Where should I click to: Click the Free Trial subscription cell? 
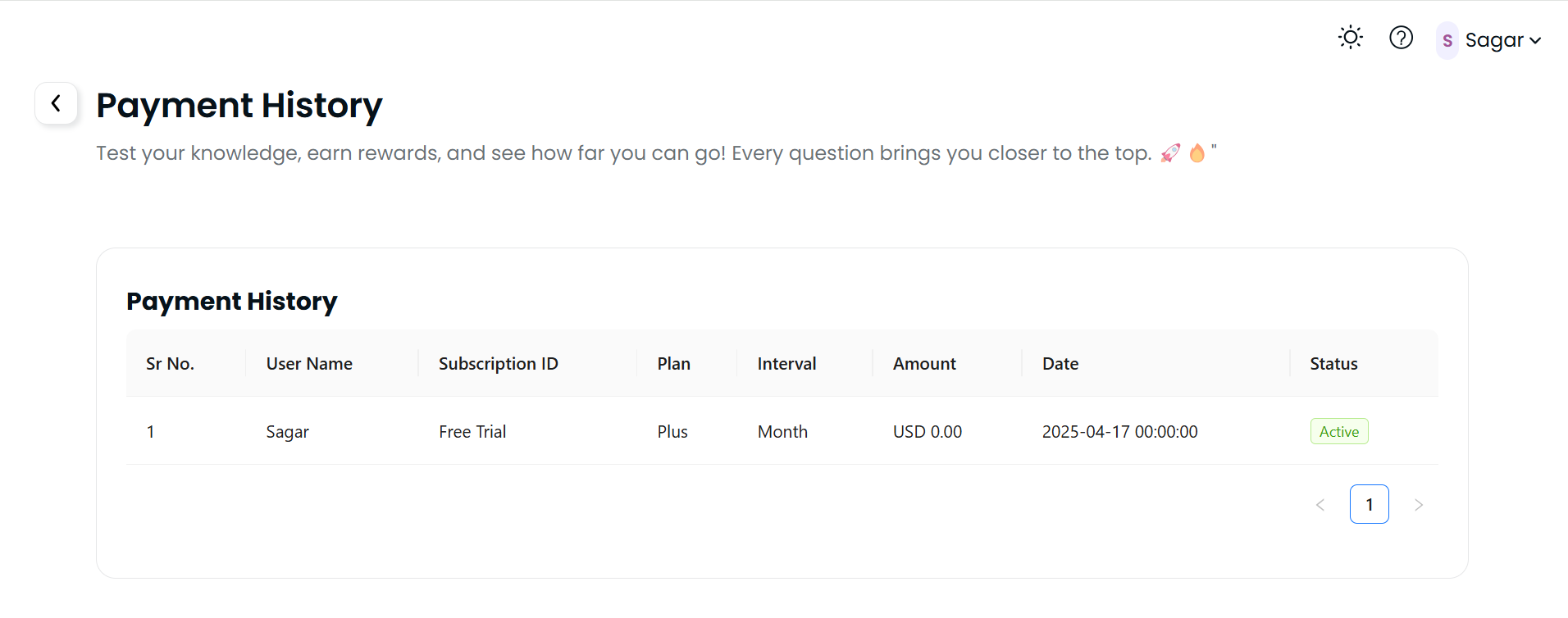pos(472,432)
